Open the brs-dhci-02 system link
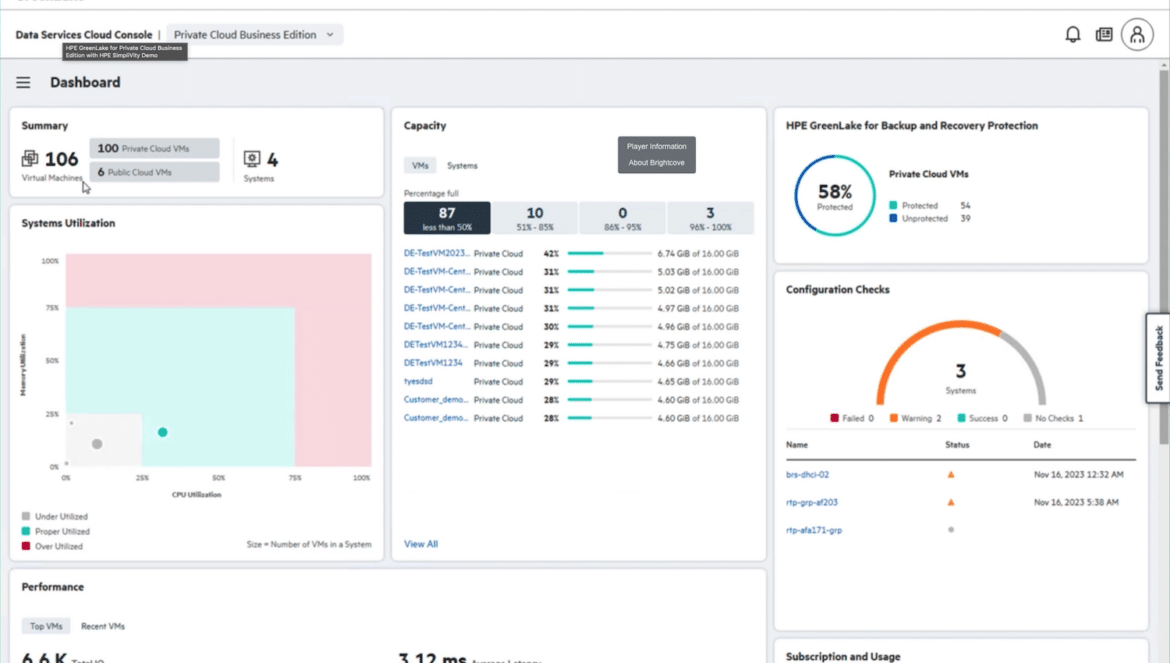 (807, 474)
